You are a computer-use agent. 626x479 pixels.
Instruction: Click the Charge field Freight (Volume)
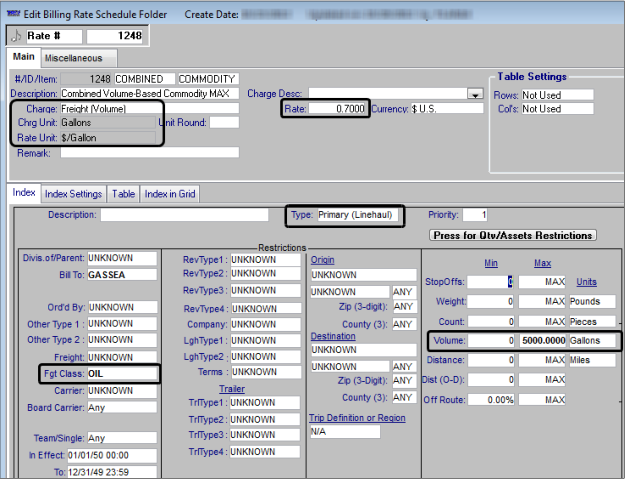point(150,109)
